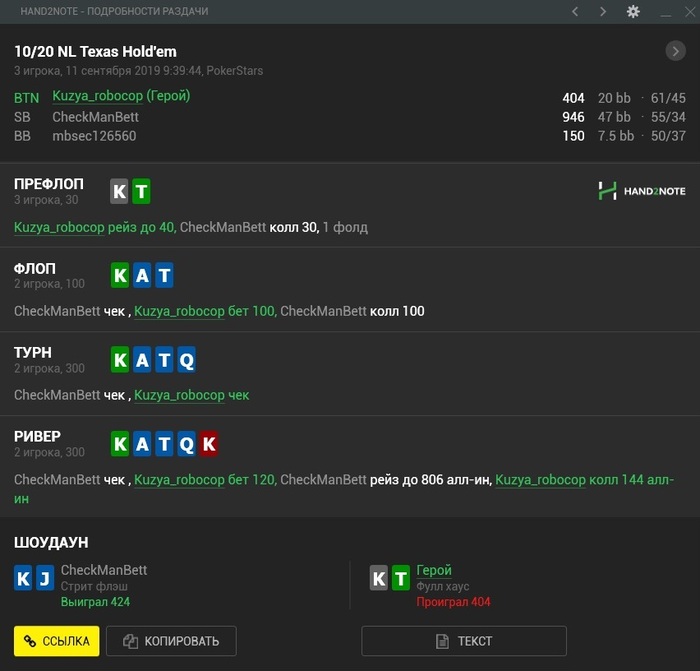Click CheckManBett name in showdown

[104, 570]
